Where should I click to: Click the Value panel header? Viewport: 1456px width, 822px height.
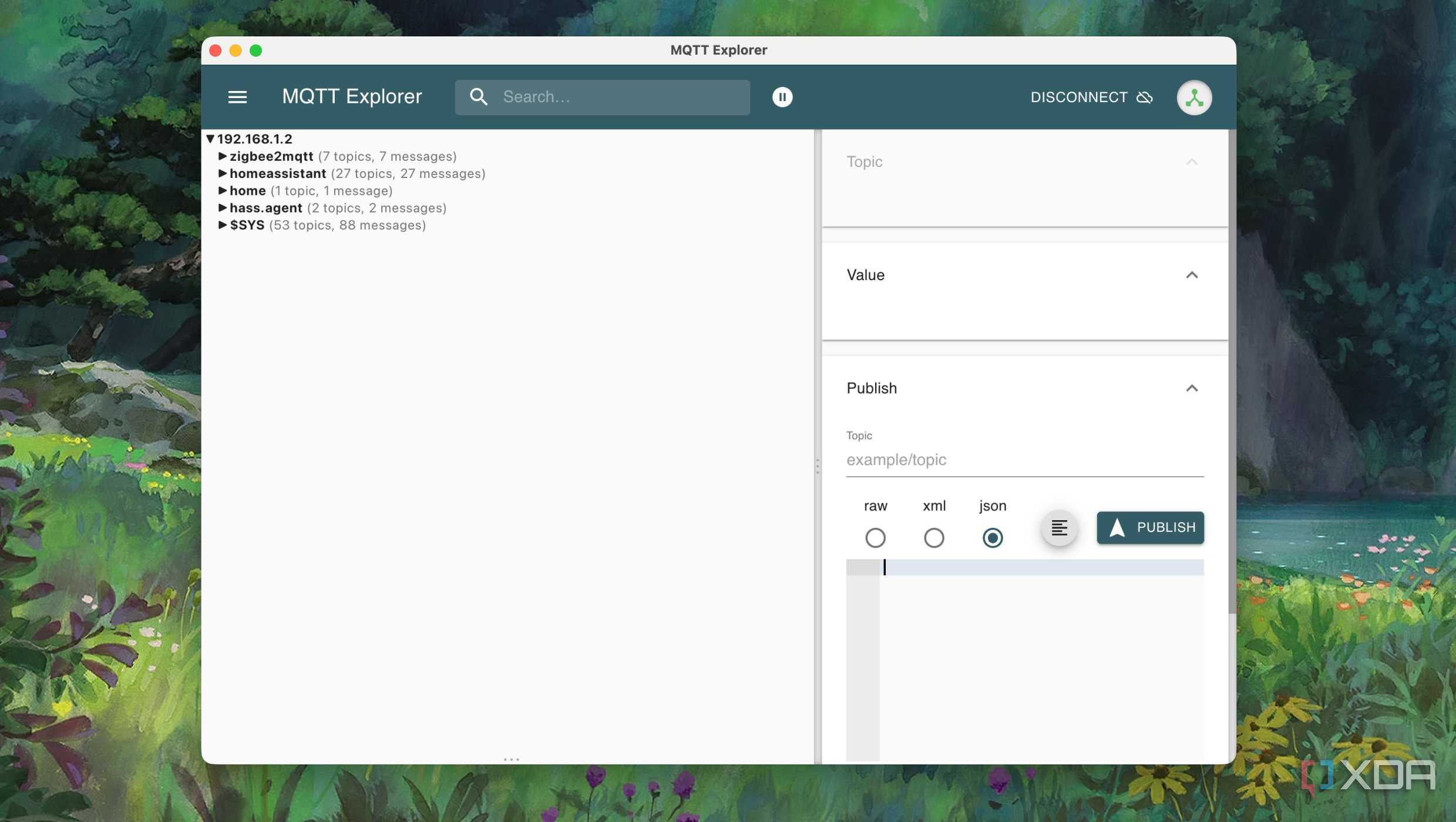(1024, 275)
